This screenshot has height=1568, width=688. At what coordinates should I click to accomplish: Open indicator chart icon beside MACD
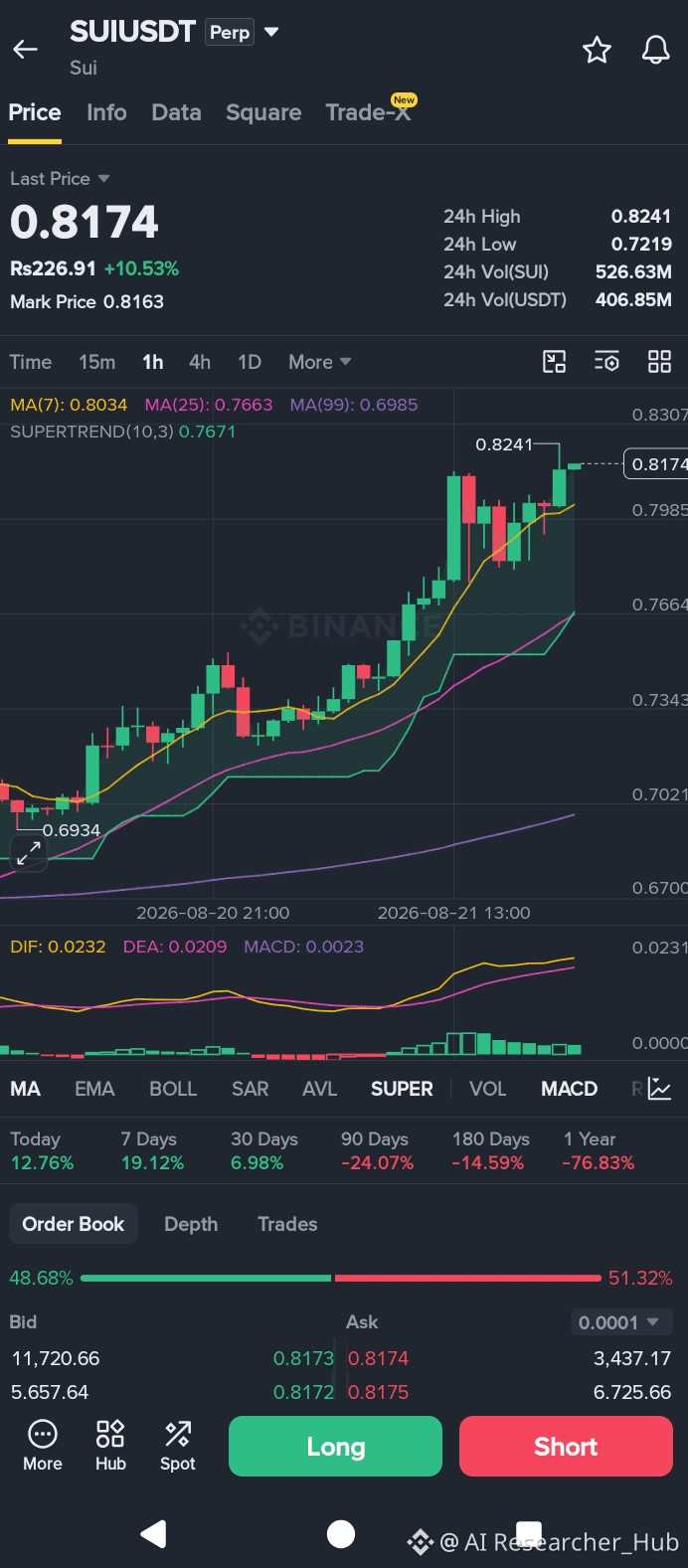tap(660, 1089)
